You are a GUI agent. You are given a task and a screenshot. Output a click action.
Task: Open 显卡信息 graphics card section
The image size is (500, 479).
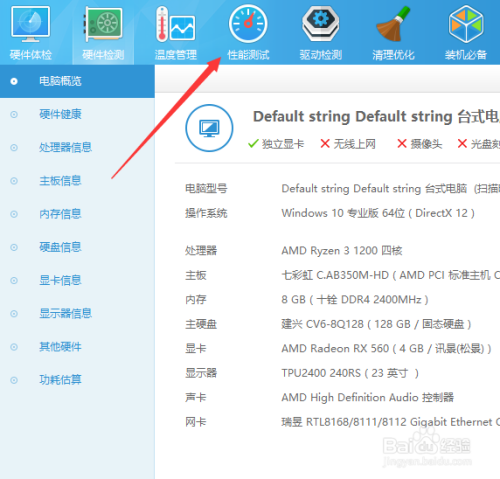click(60, 280)
